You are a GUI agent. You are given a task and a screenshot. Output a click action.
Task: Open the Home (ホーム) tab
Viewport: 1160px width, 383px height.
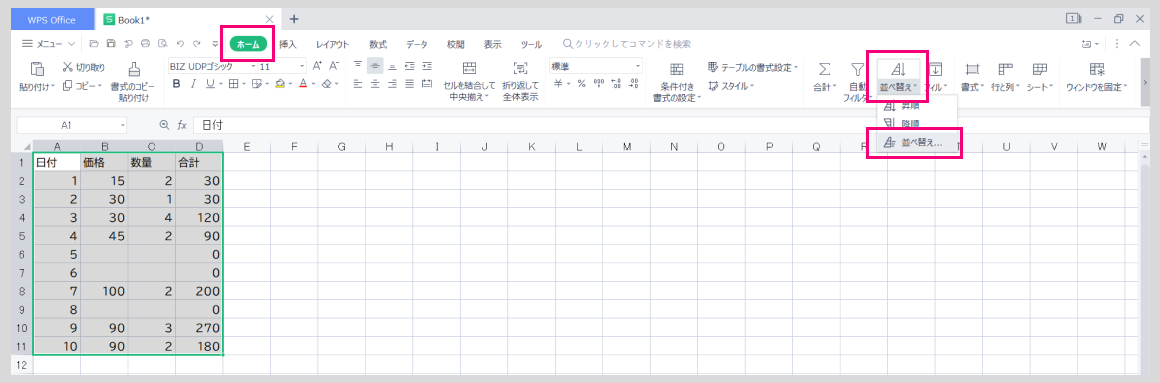tap(248, 44)
